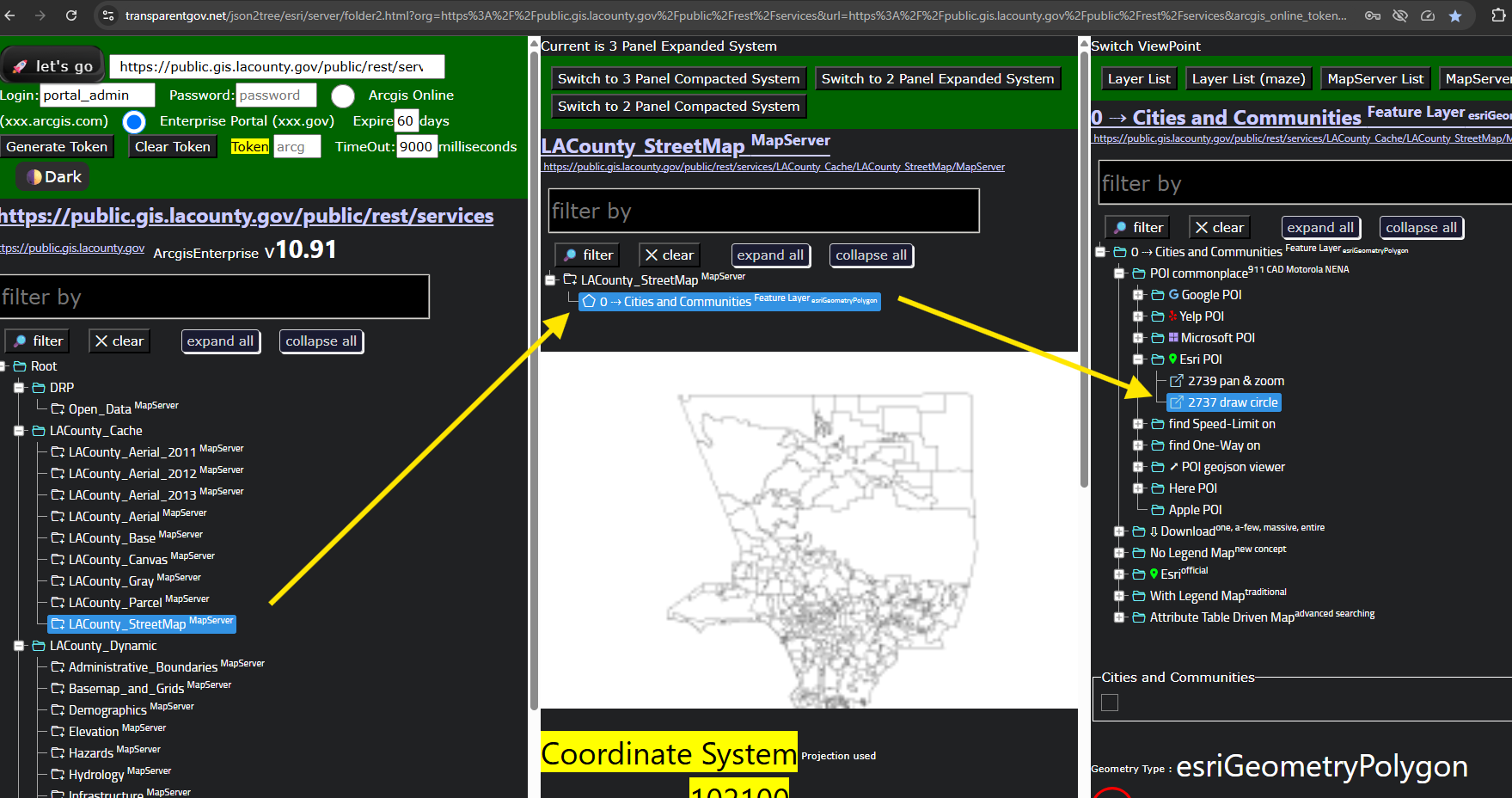Image resolution: width=1512 pixels, height=798 pixels.
Task: Collapse the DRP folder node
Action: (19, 388)
